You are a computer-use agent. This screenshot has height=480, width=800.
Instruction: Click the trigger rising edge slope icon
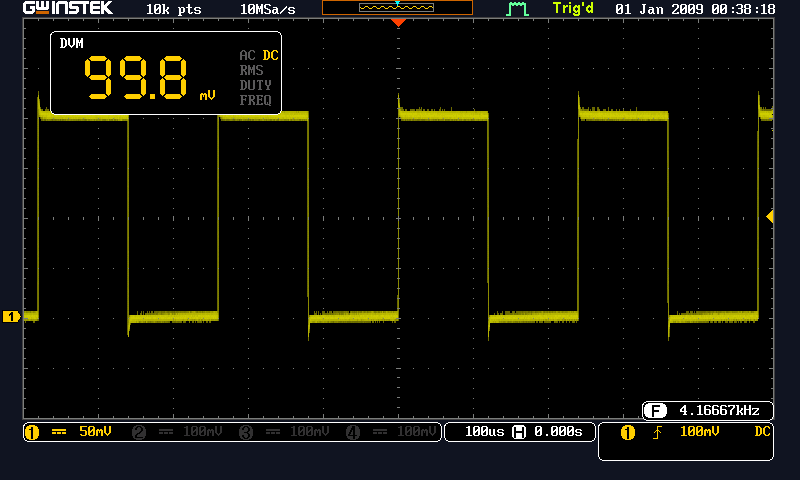click(x=657, y=433)
